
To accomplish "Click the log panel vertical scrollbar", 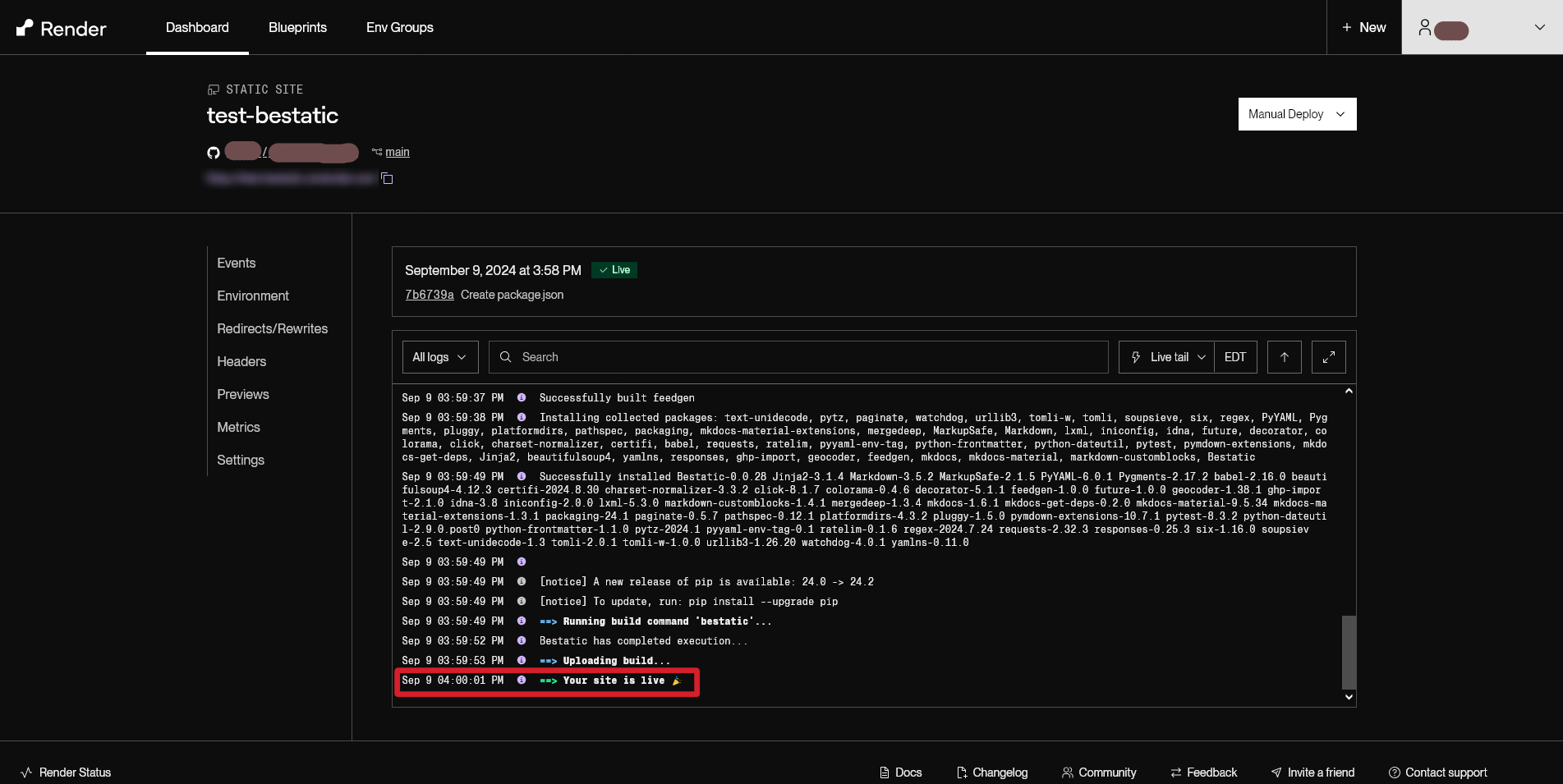I will 1348,652.
